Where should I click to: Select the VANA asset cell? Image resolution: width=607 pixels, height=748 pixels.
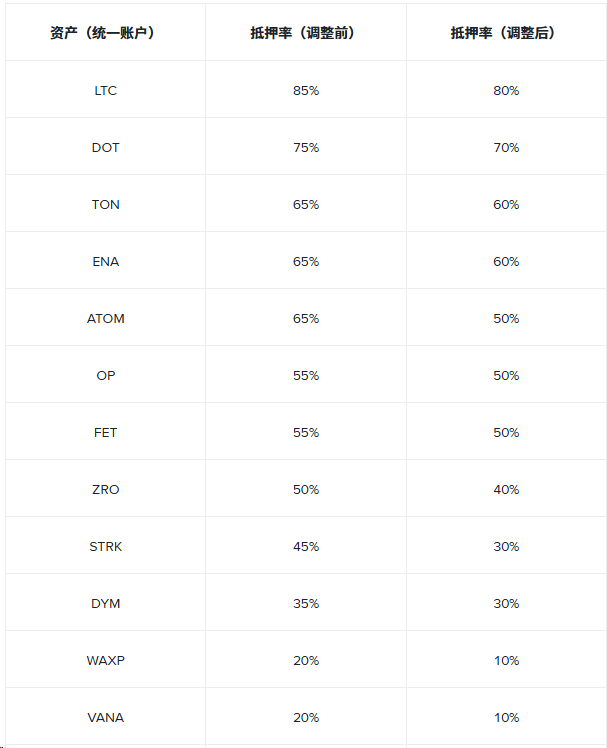coord(105,717)
